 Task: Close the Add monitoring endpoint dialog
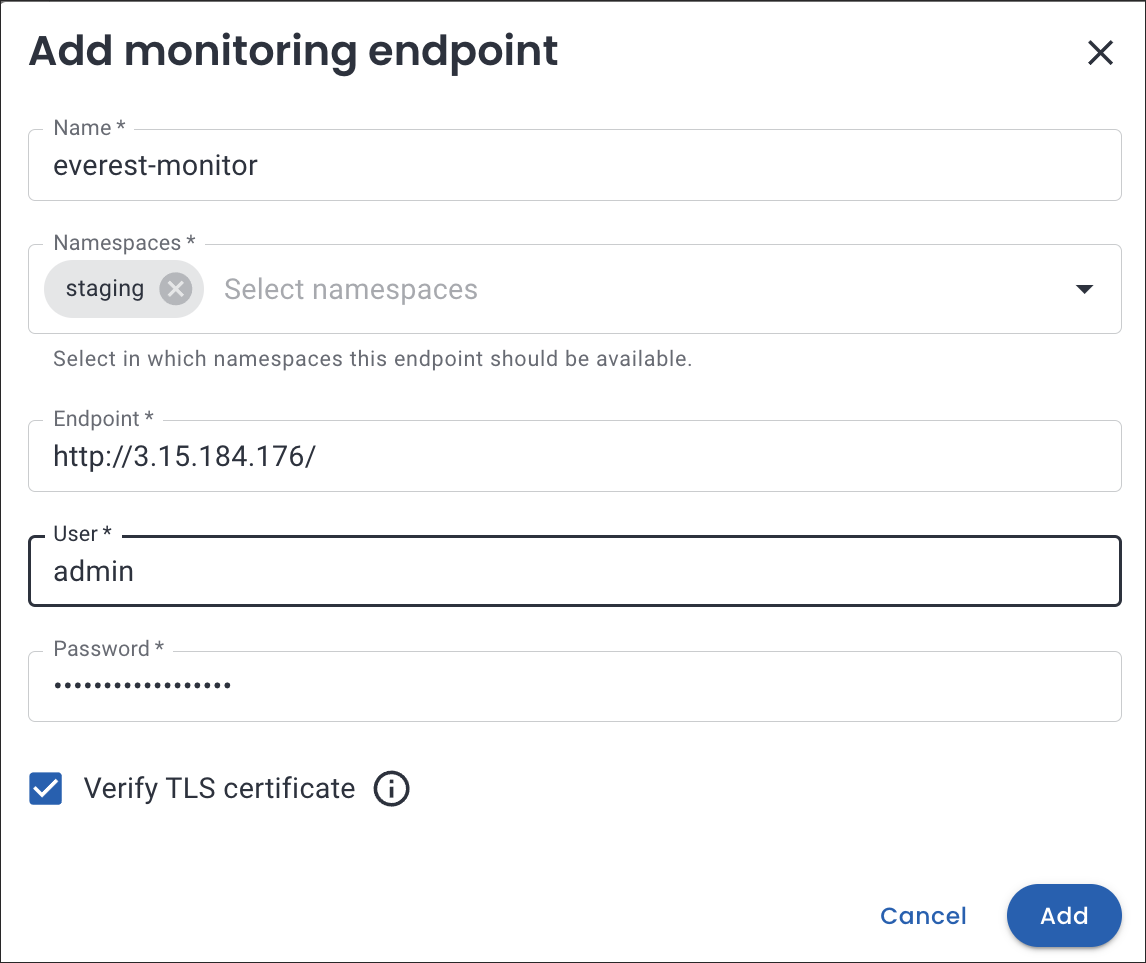[x=1100, y=53]
